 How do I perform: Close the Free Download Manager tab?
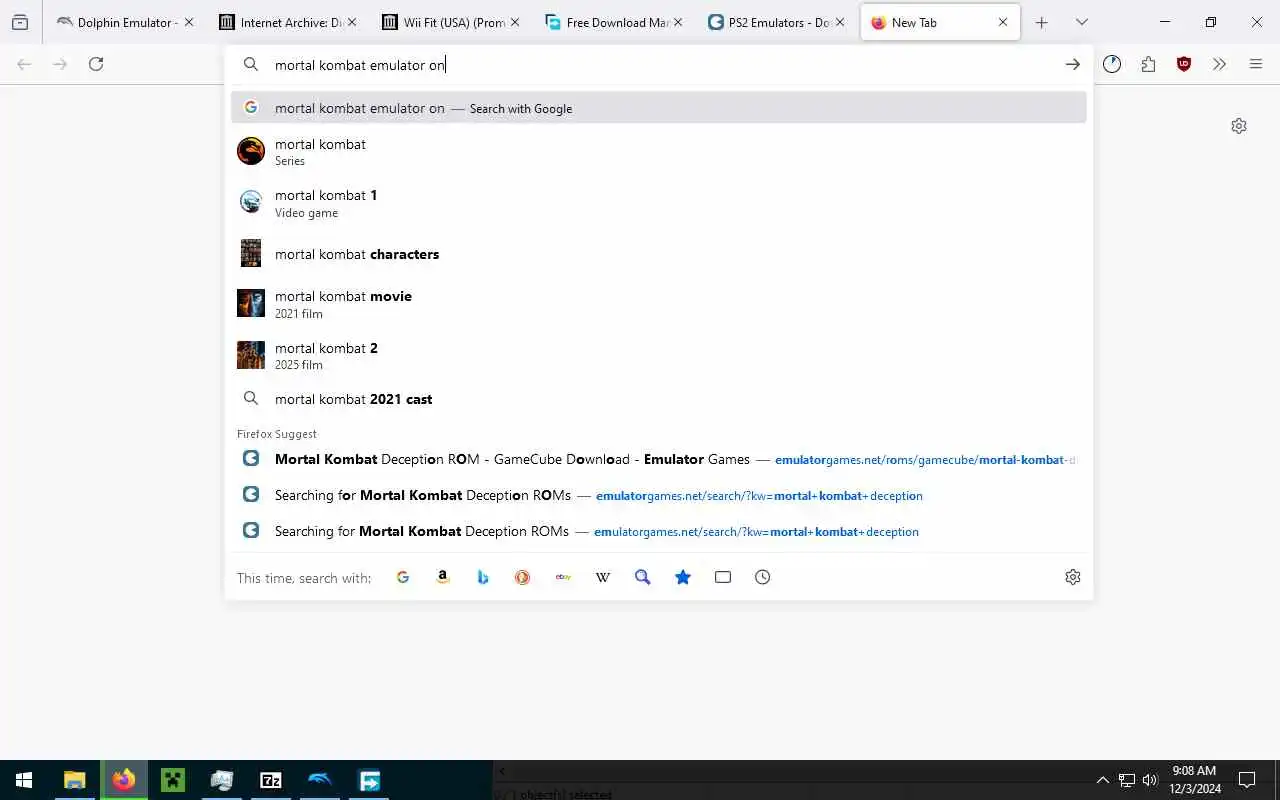click(x=677, y=22)
